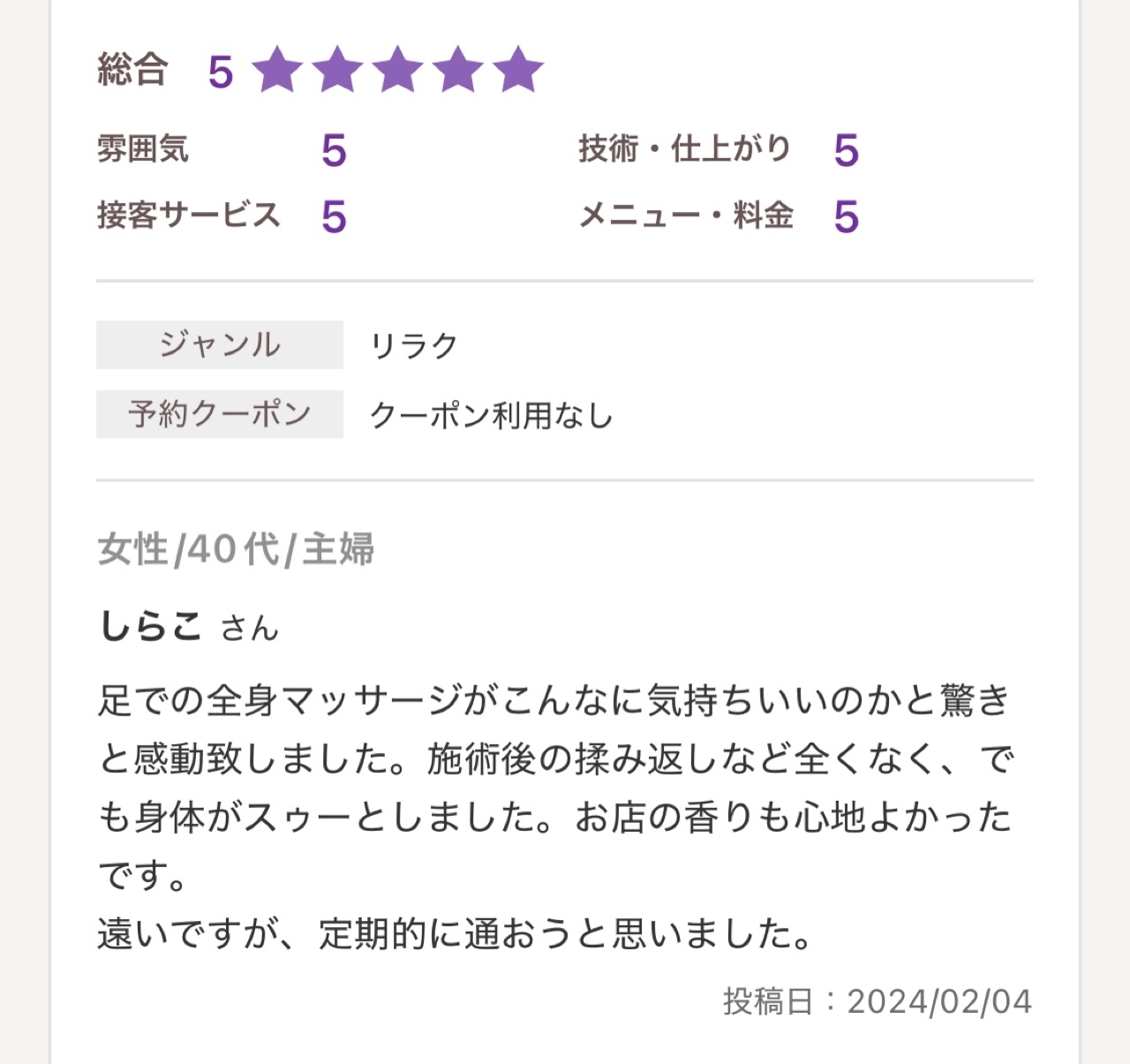Click the score 5 next to 雰囲気
The width and height of the screenshot is (1130, 1064).
[334, 150]
